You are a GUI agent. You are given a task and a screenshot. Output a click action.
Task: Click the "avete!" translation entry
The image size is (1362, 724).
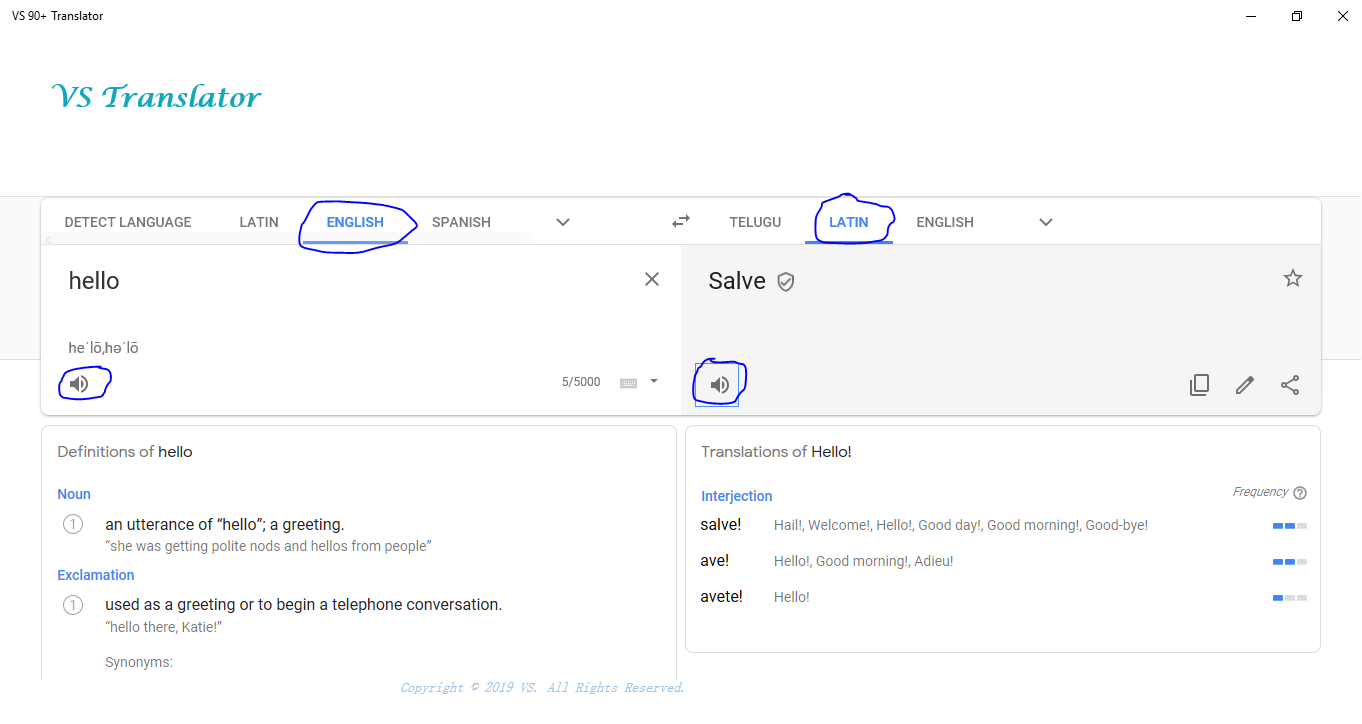[721, 597]
